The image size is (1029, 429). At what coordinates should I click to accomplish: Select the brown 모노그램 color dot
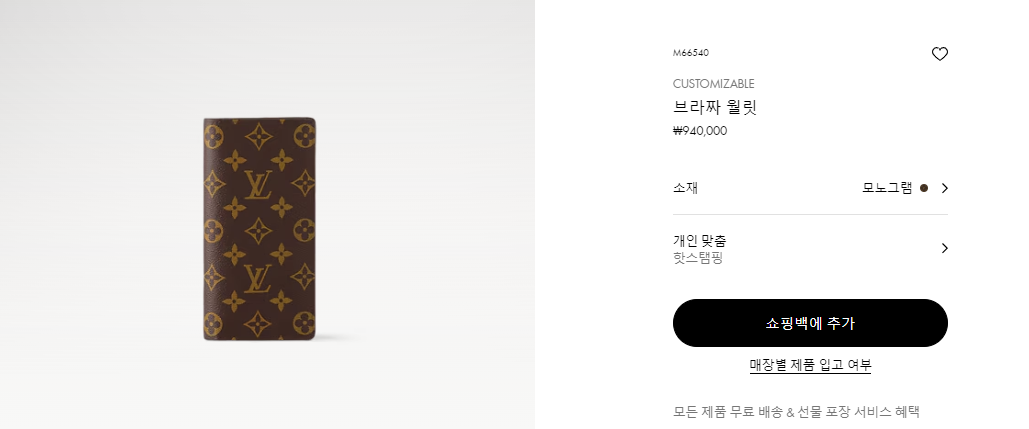[924, 188]
